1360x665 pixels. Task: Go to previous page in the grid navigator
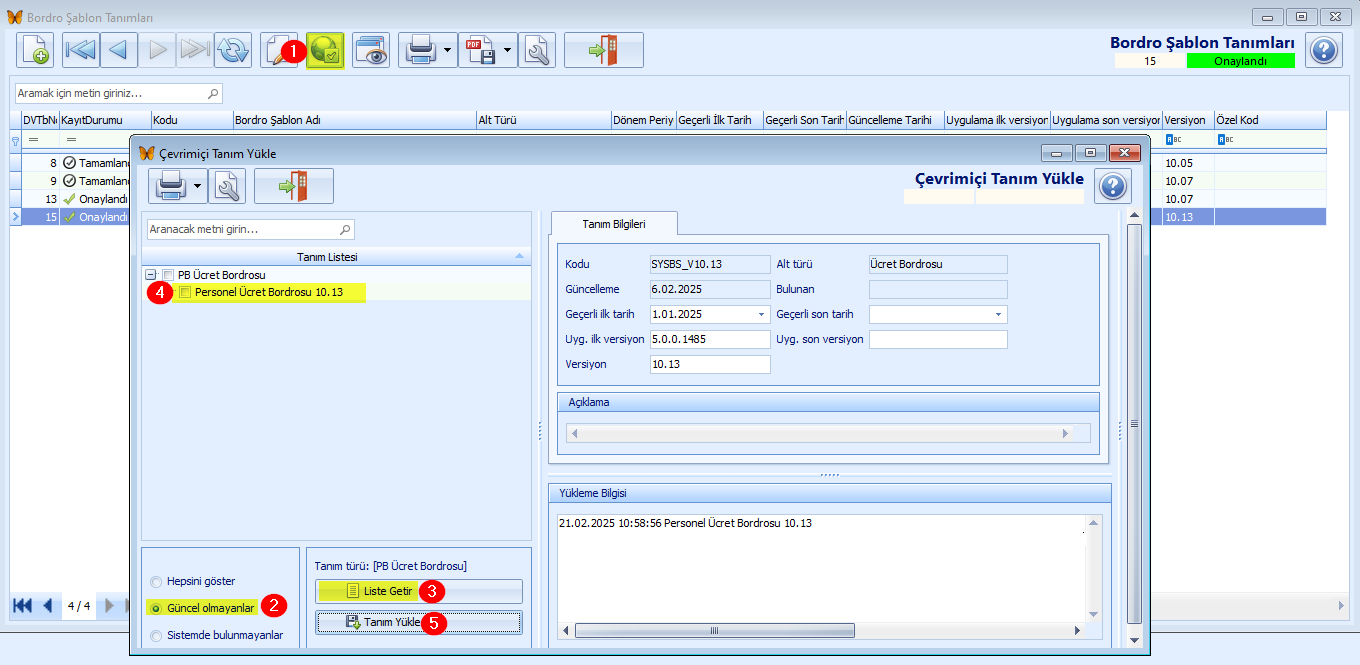pos(47,605)
